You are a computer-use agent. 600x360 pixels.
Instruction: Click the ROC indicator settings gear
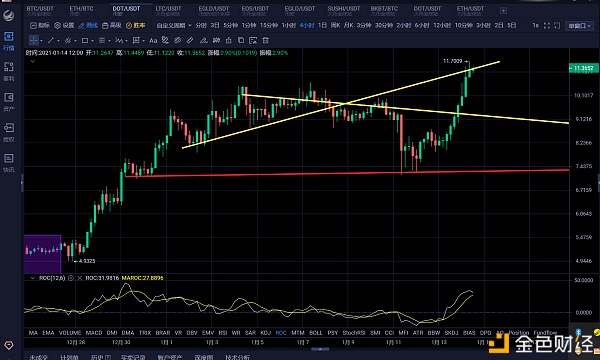71,278
